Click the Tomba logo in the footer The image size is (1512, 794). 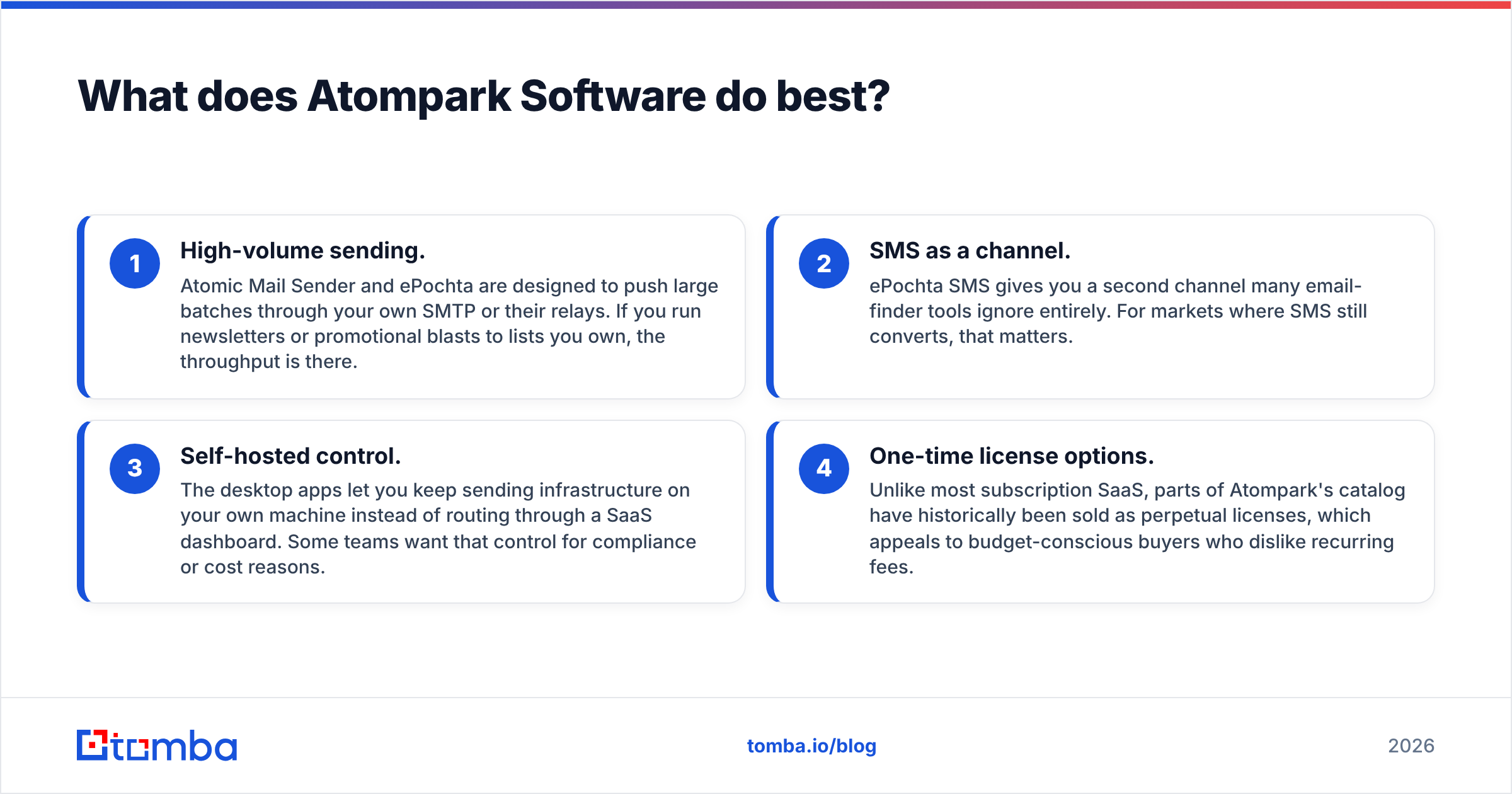coord(157,745)
